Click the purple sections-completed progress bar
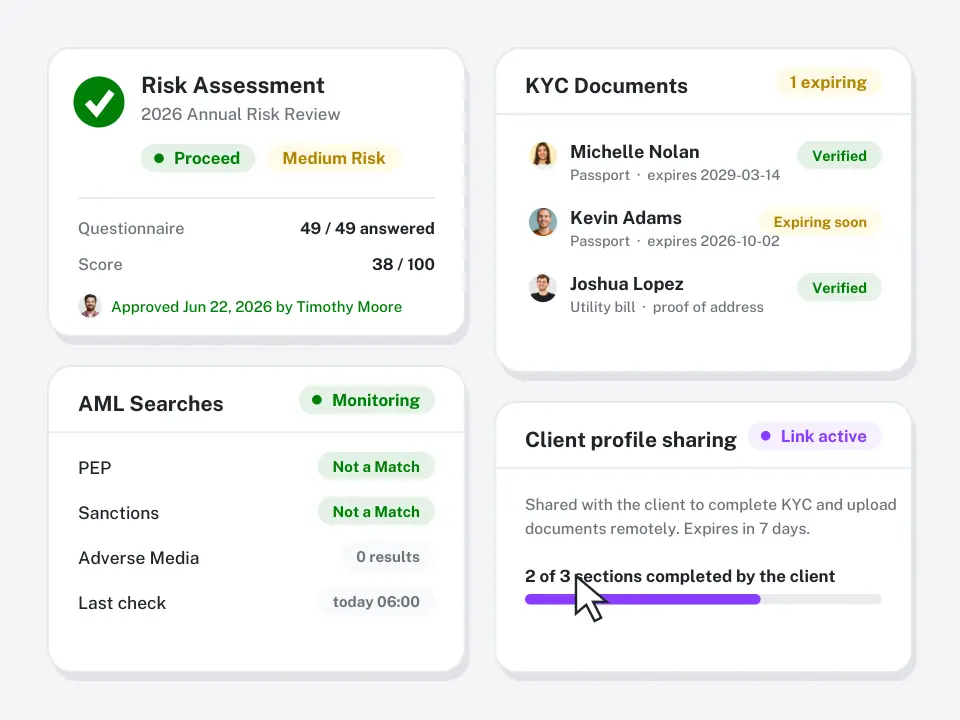 (x=703, y=599)
